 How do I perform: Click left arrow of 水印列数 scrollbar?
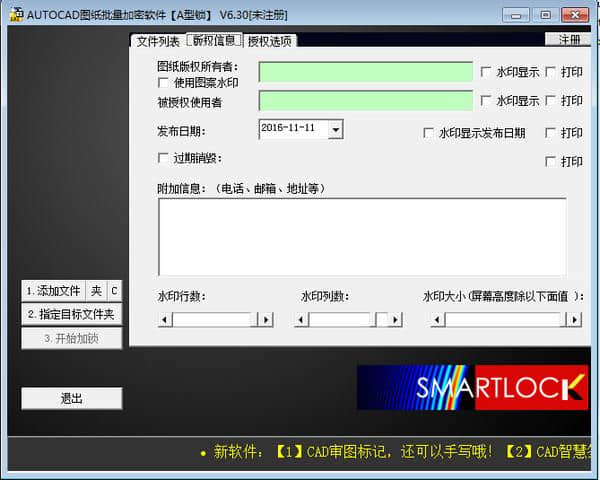[302, 320]
